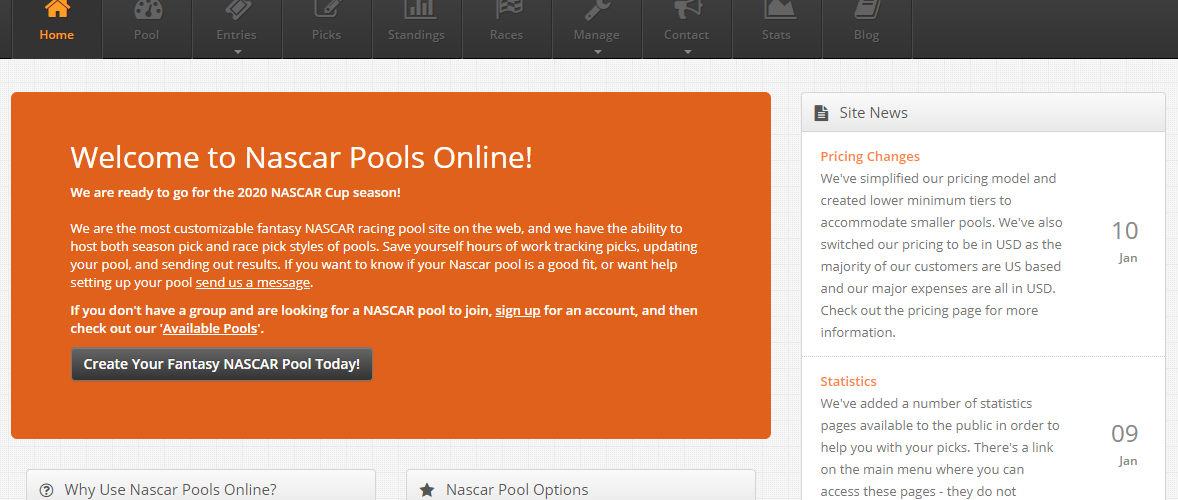Expand the Manage dropdown arrow
This screenshot has height=500, width=1178.
[x=597, y=52]
